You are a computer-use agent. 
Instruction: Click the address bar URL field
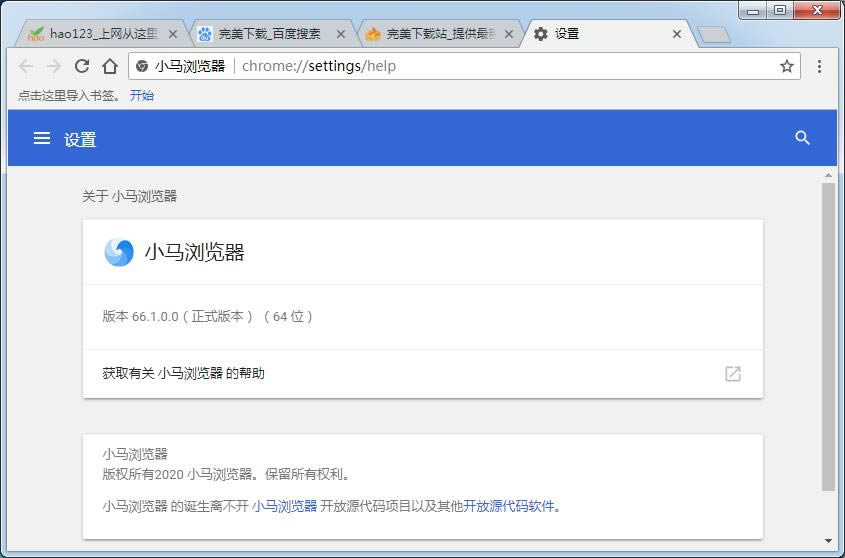pyautogui.click(x=500, y=66)
